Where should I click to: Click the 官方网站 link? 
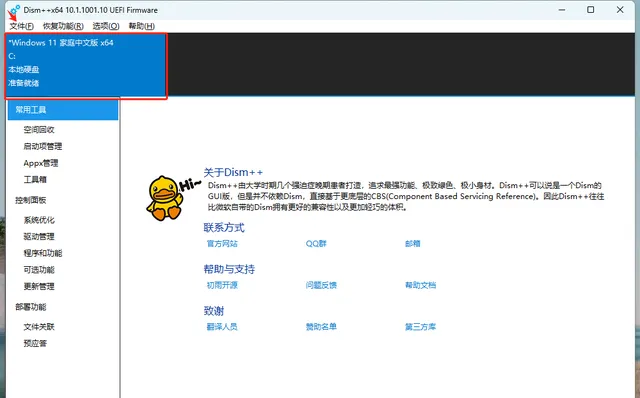[x=222, y=244]
